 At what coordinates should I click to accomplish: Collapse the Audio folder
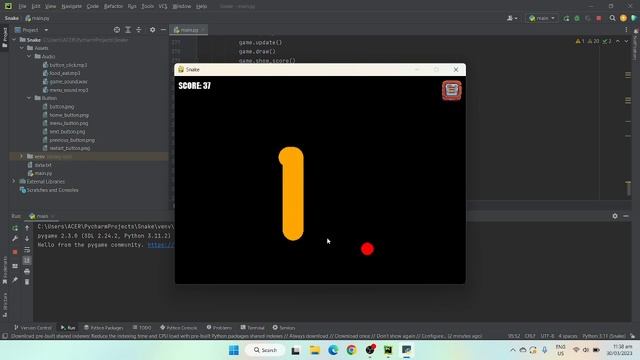point(29,56)
